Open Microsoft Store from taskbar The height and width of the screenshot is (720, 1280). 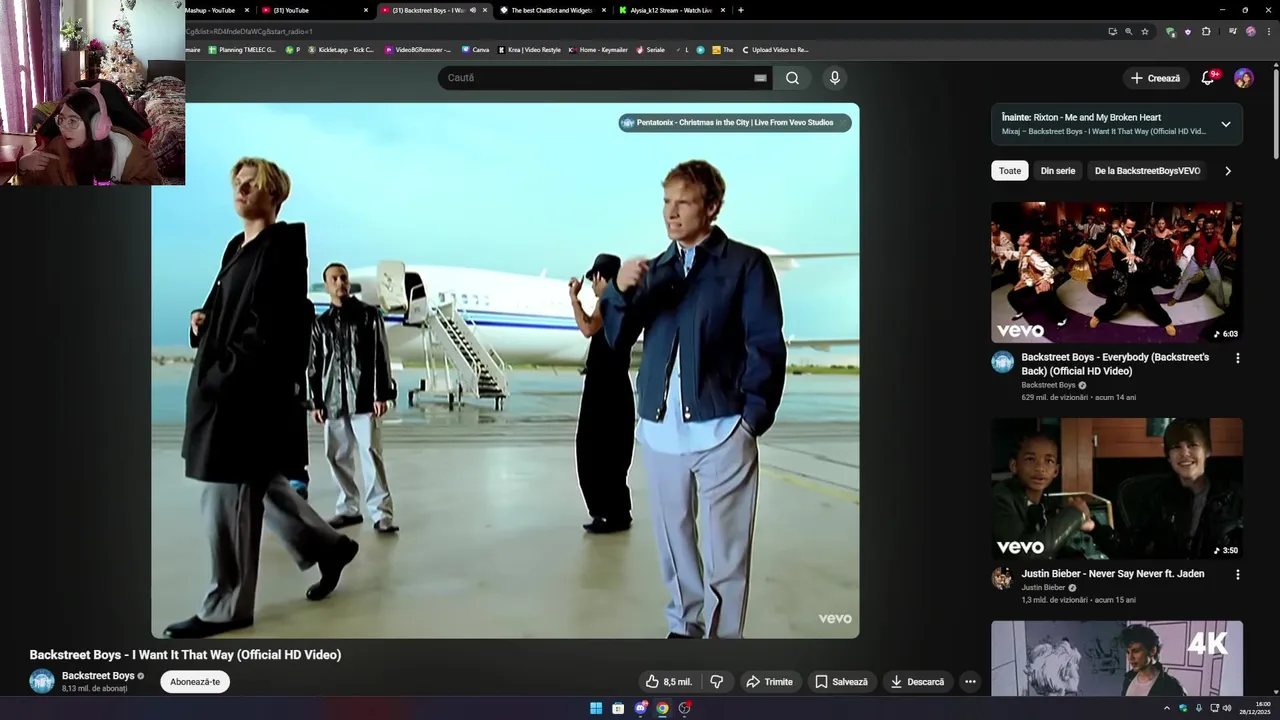point(619,708)
